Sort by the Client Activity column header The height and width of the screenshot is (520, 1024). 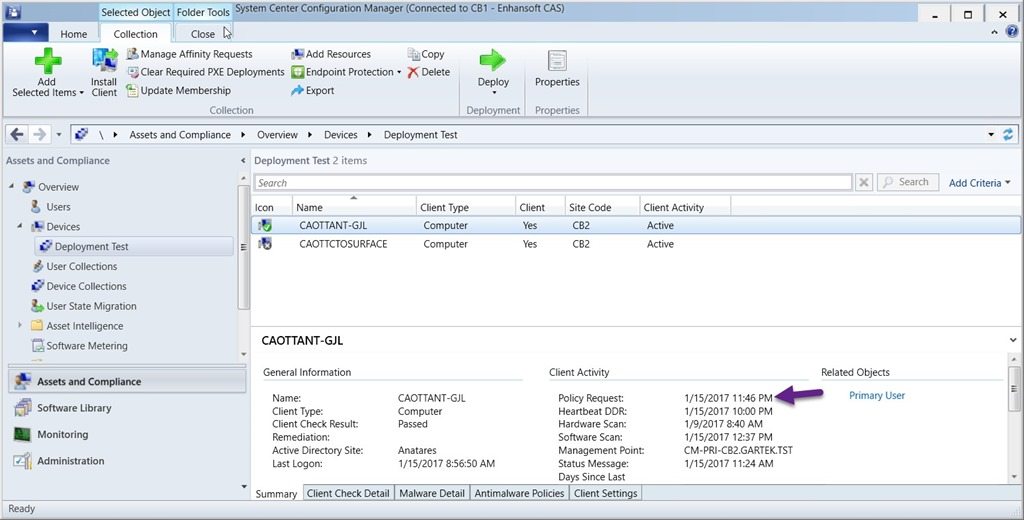pos(685,207)
